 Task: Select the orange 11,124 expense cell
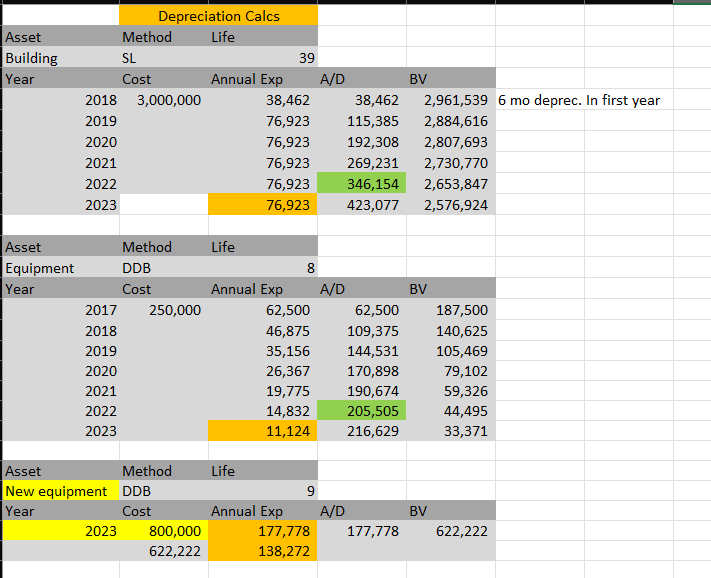[x=263, y=431]
